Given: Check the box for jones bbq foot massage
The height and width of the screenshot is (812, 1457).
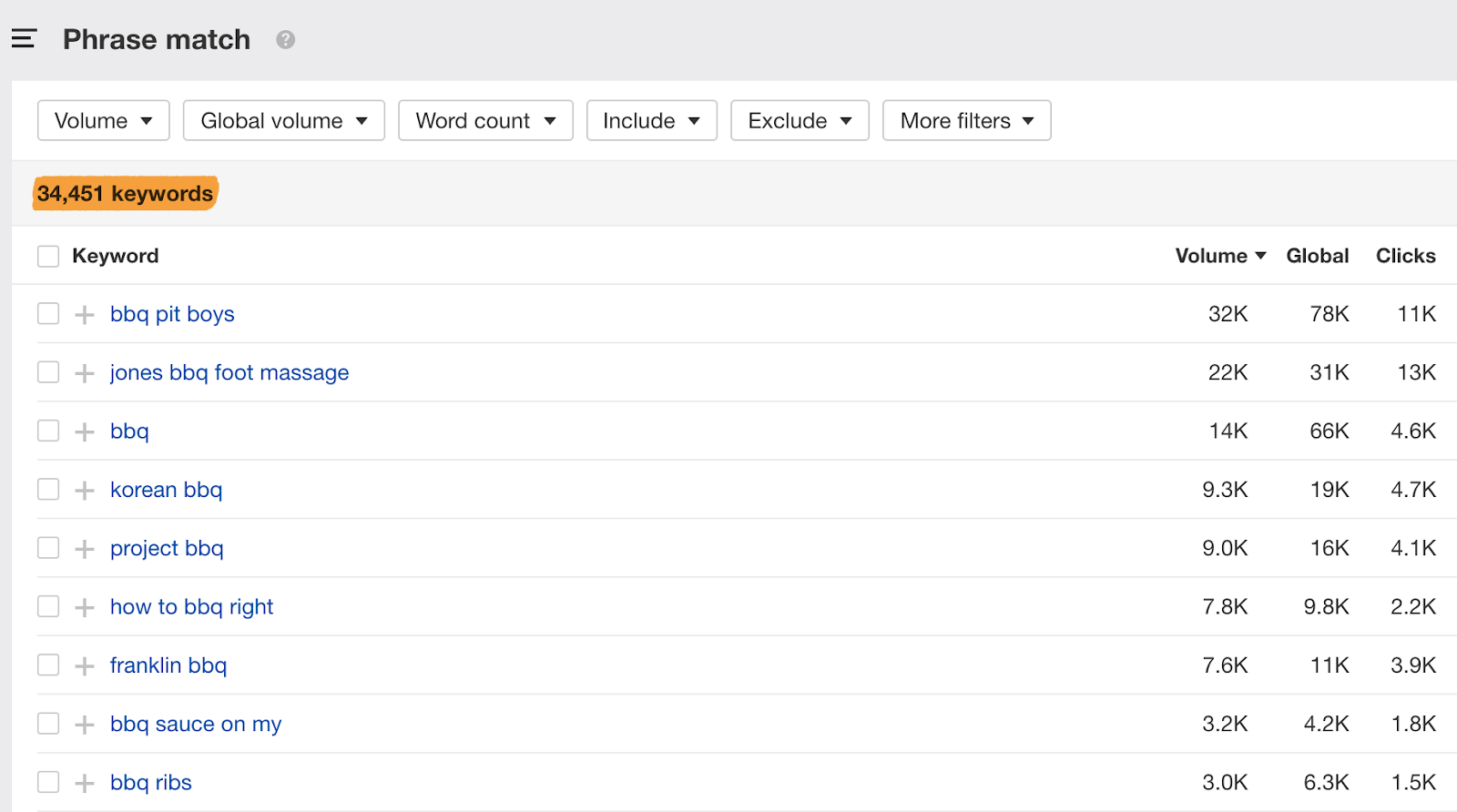Looking at the screenshot, I should (48, 372).
